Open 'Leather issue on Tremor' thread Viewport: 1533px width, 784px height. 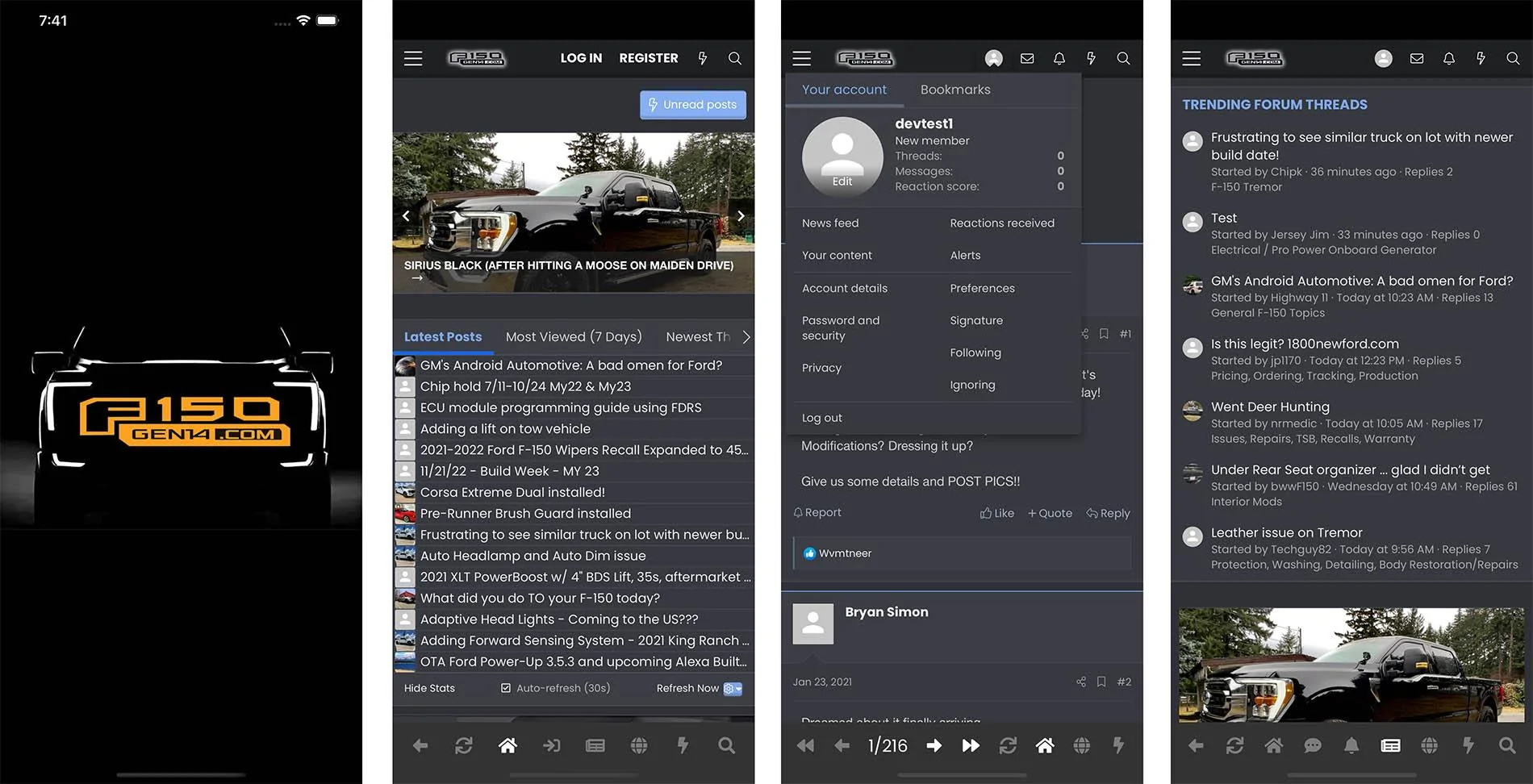click(1286, 532)
